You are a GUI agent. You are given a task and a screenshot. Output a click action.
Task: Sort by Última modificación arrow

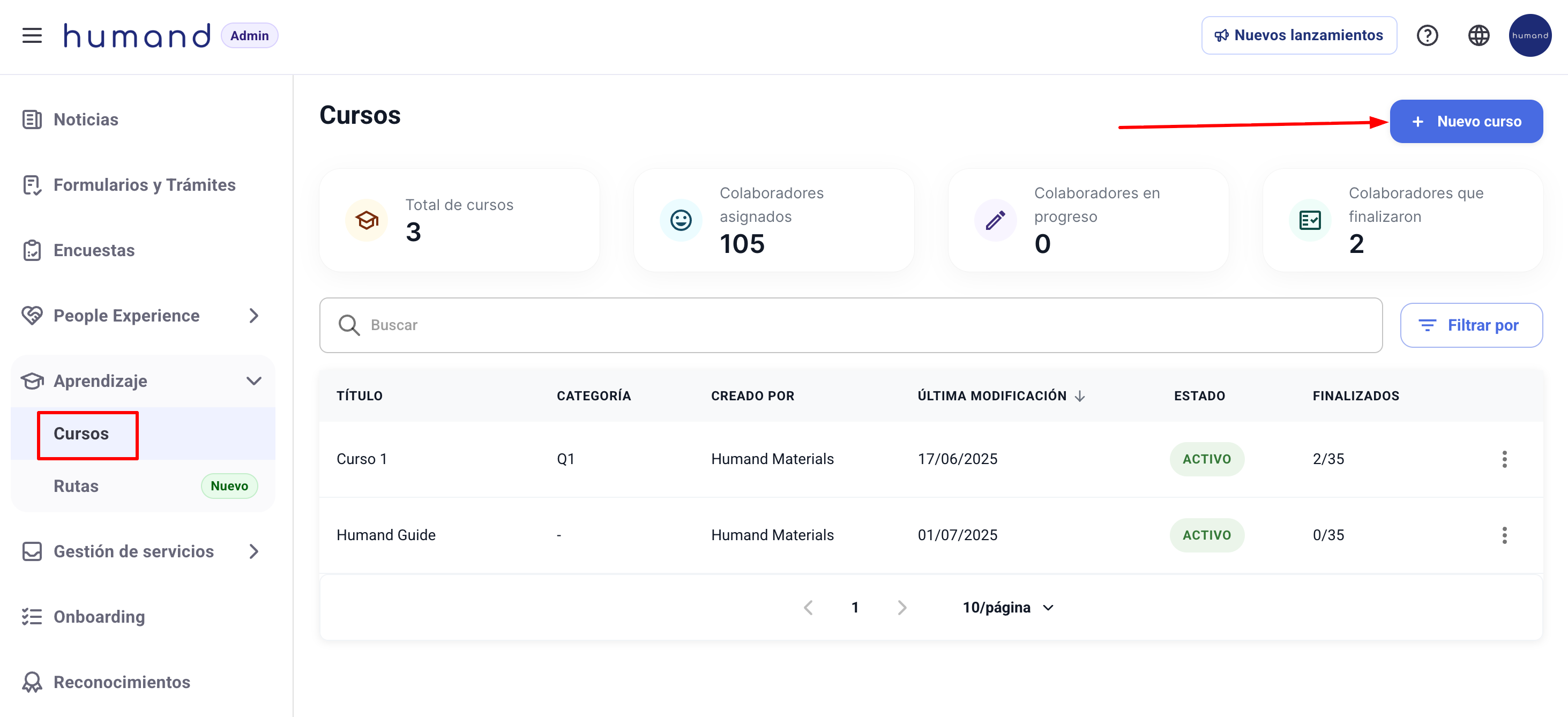click(1080, 396)
